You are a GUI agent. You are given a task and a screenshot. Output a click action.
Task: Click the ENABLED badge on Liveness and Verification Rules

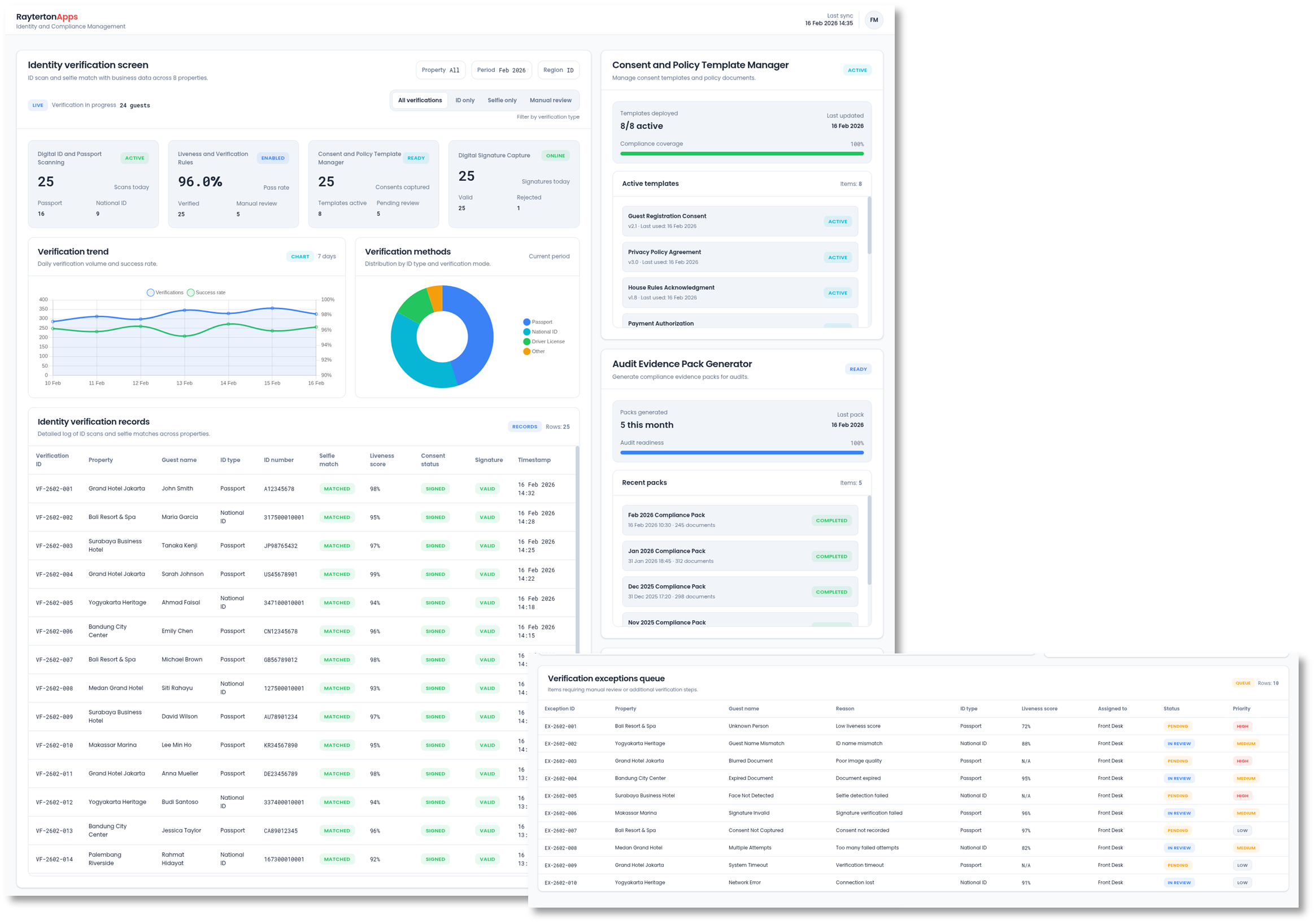tap(273, 158)
